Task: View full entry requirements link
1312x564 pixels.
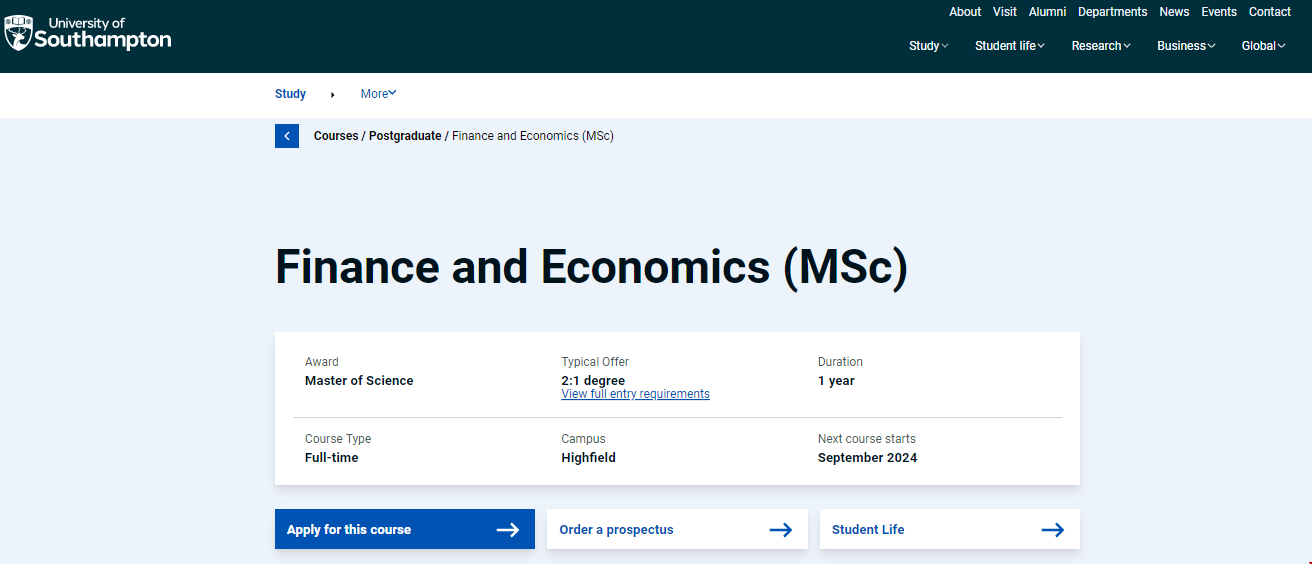Action: [635, 394]
